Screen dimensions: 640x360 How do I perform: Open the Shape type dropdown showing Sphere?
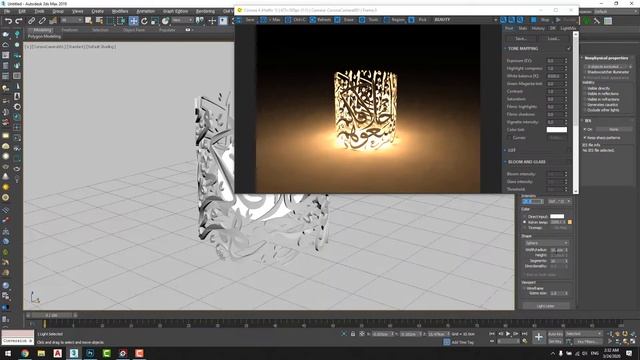coord(546,243)
